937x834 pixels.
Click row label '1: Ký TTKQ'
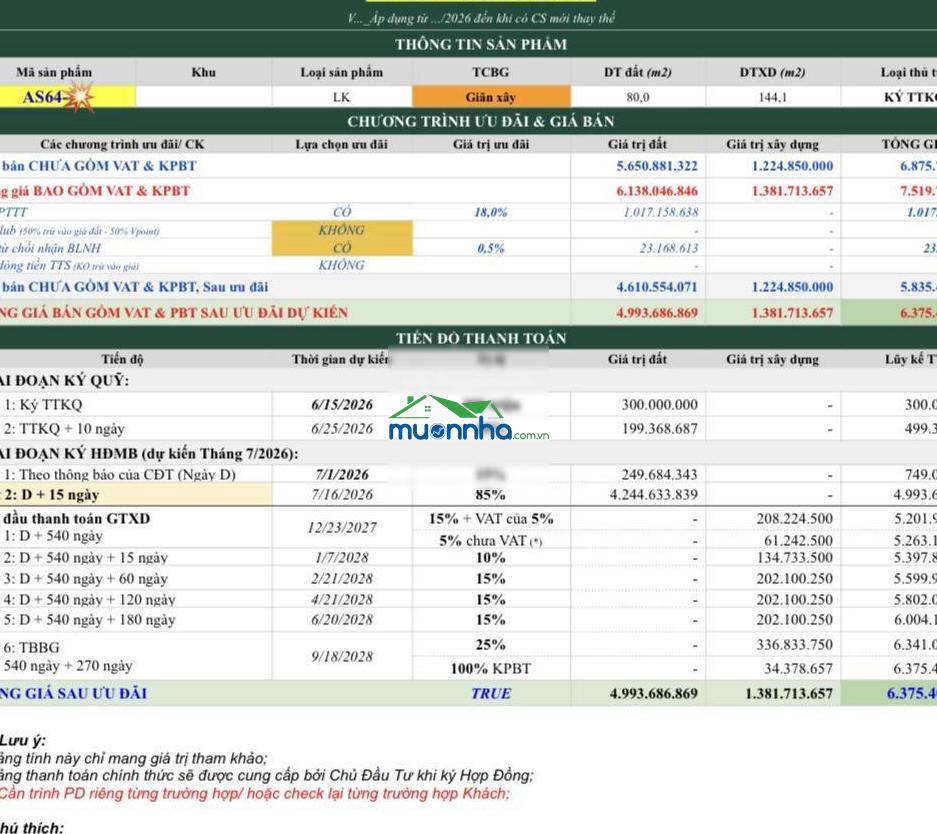click(x=43, y=404)
